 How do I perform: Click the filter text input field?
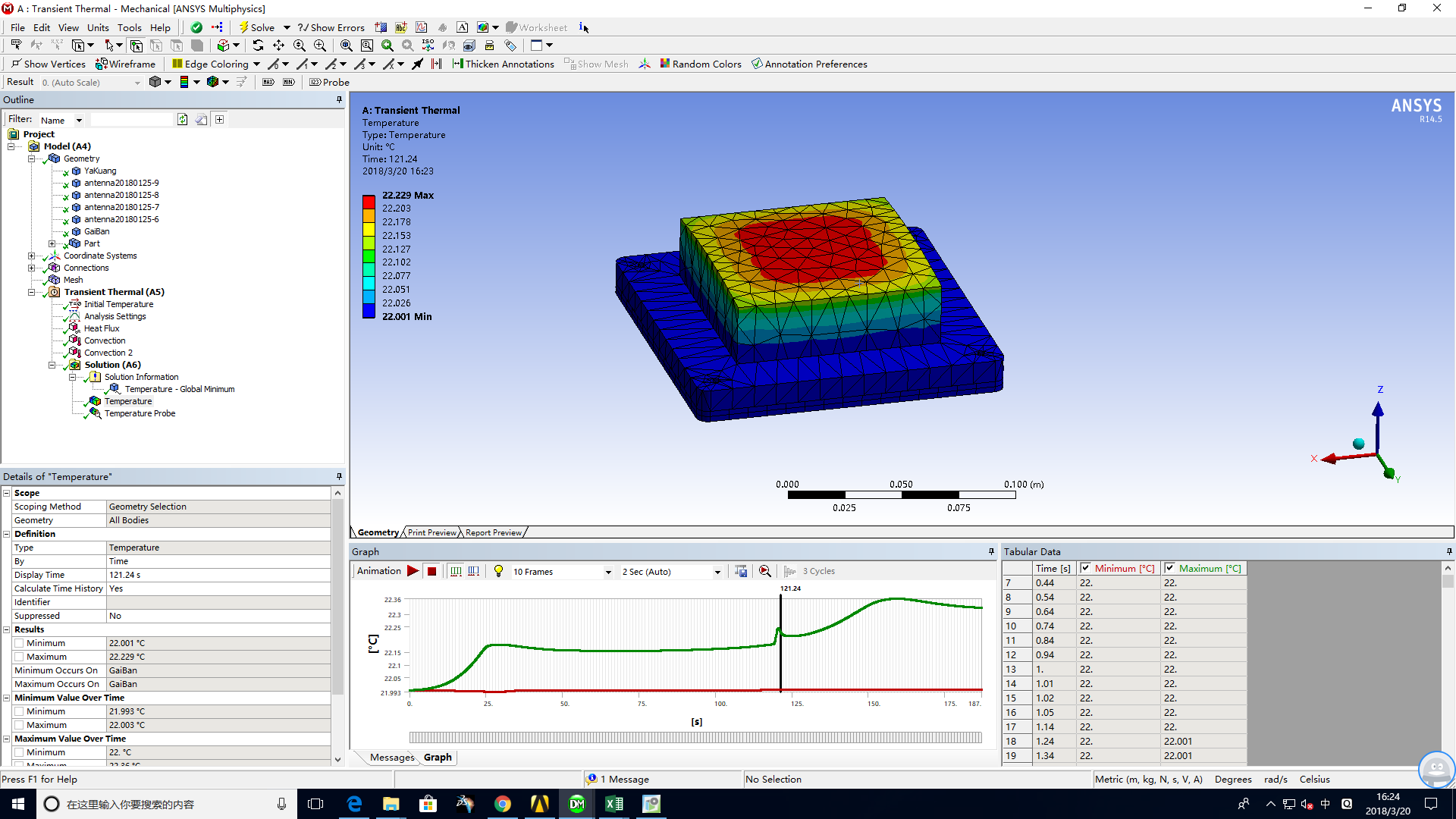(132, 120)
